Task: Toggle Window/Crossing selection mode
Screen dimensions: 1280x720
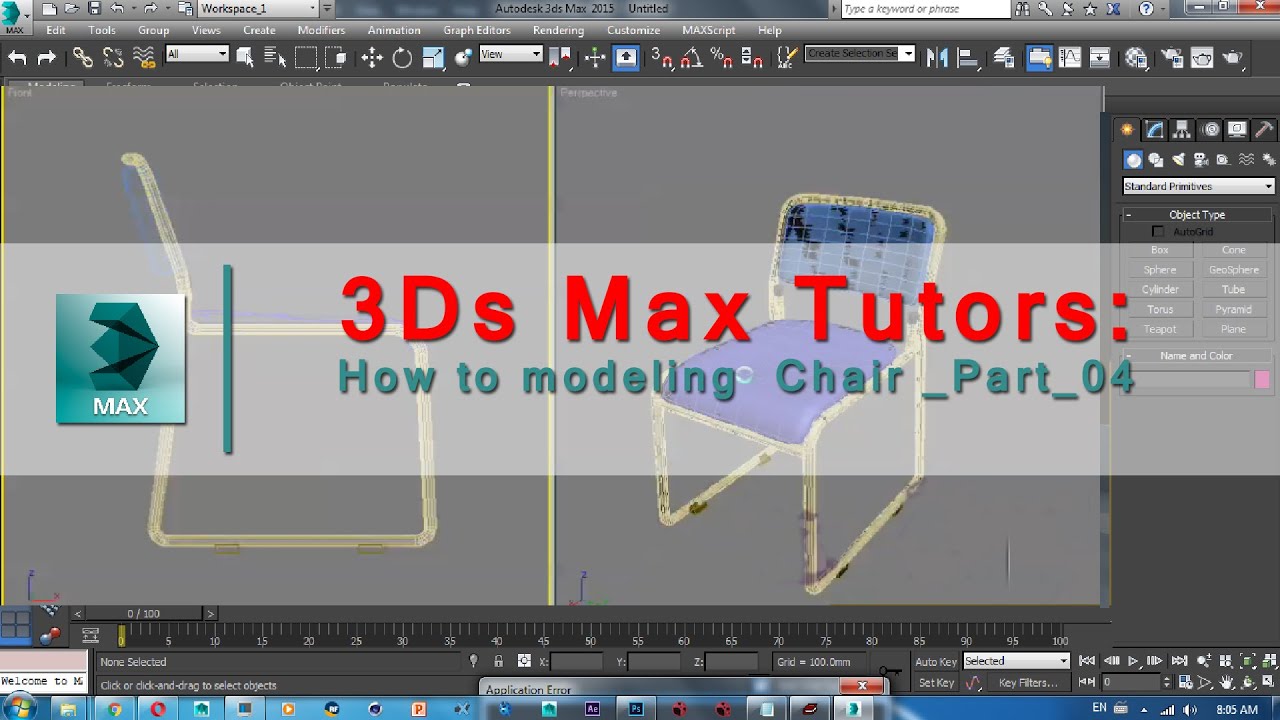Action: [x=336, y=58]
